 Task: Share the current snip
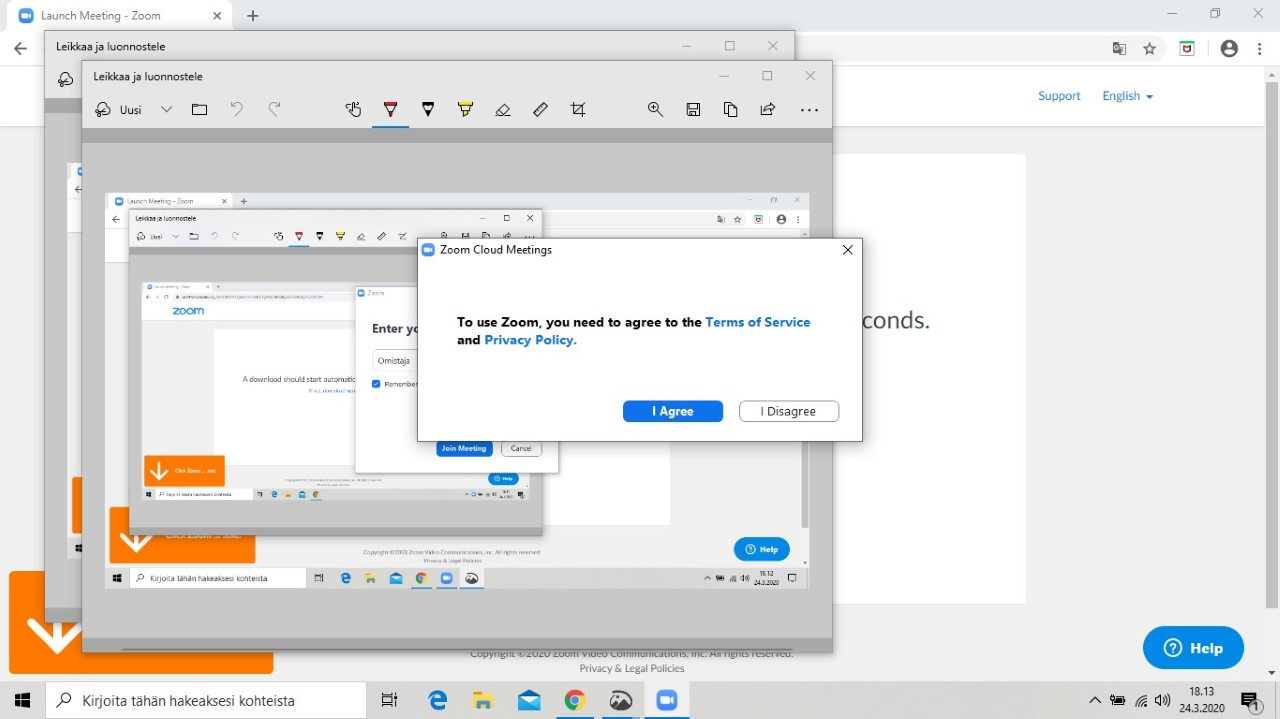point(768,110)
